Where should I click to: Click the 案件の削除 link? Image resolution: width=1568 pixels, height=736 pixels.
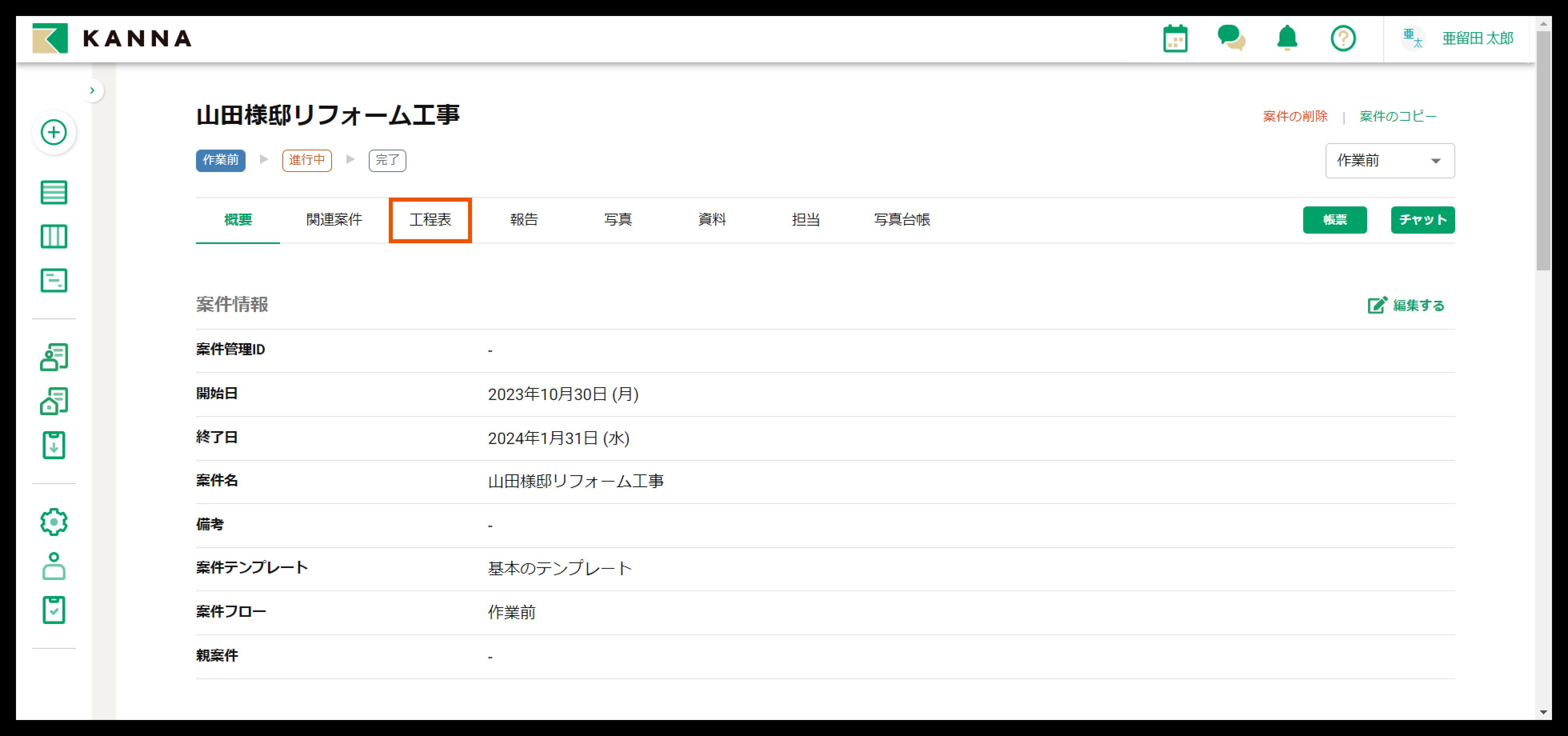tap(1295, 116)
